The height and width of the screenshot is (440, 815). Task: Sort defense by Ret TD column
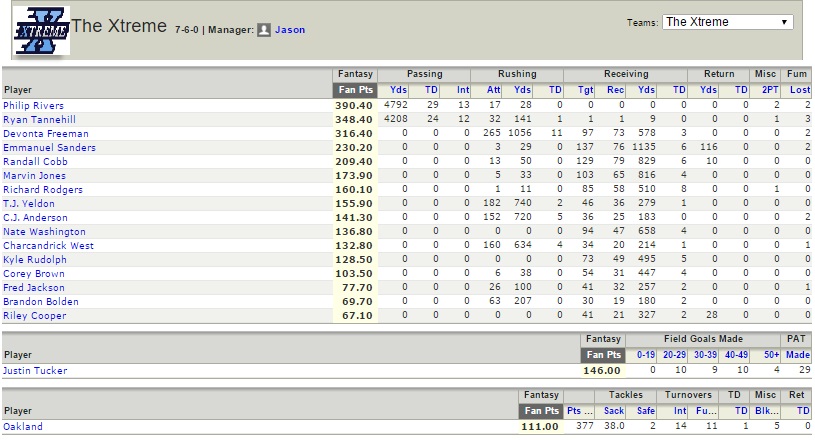803,411
